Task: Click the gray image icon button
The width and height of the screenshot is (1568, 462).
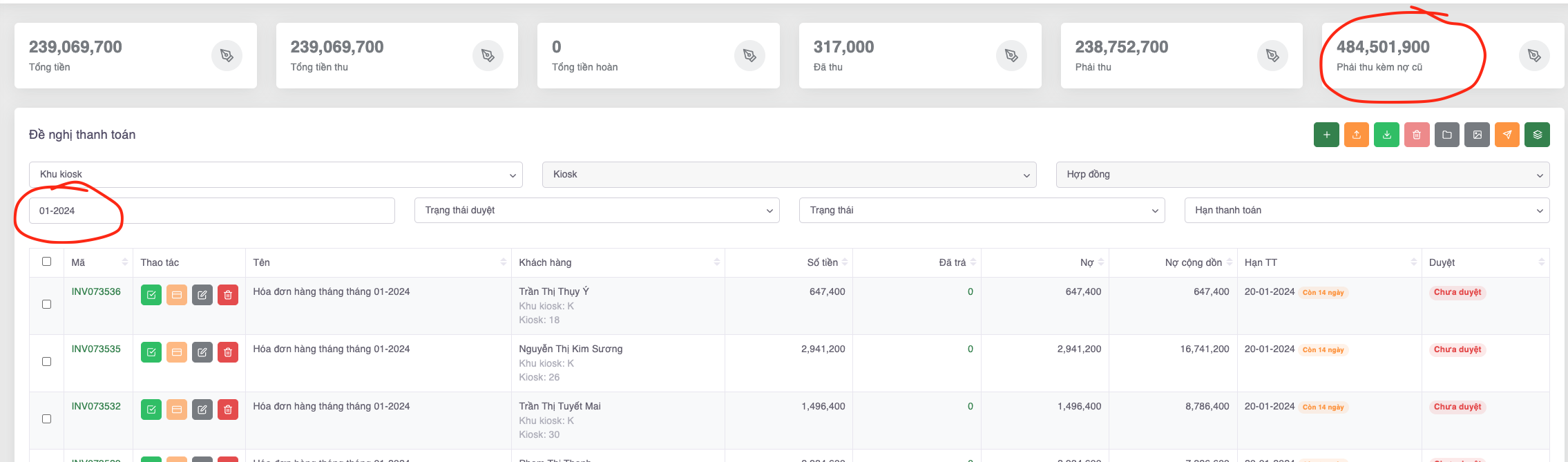Action: pyautogui.click(x=1477, y=135)
